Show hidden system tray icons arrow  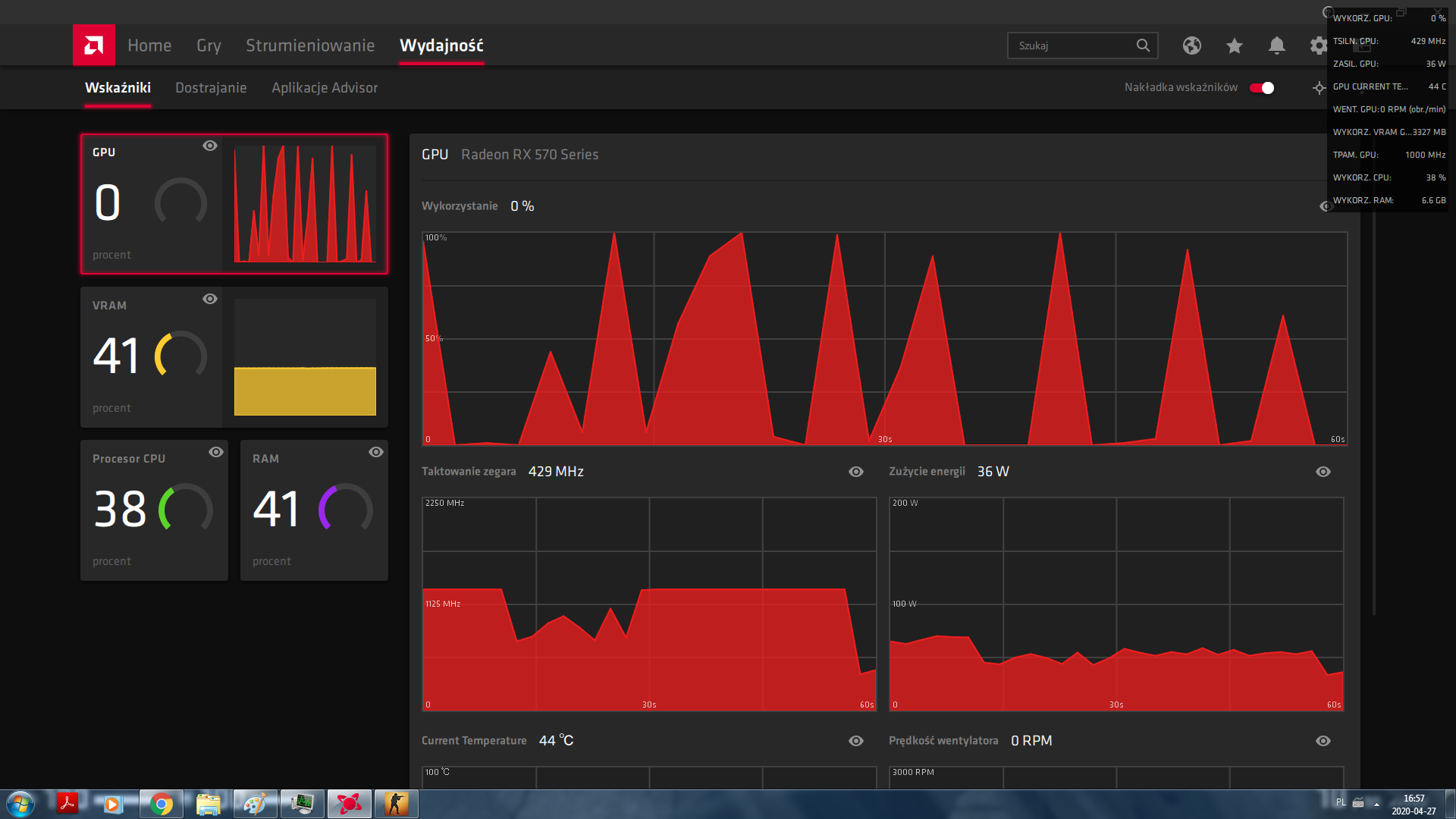[x=1376, y=804]
